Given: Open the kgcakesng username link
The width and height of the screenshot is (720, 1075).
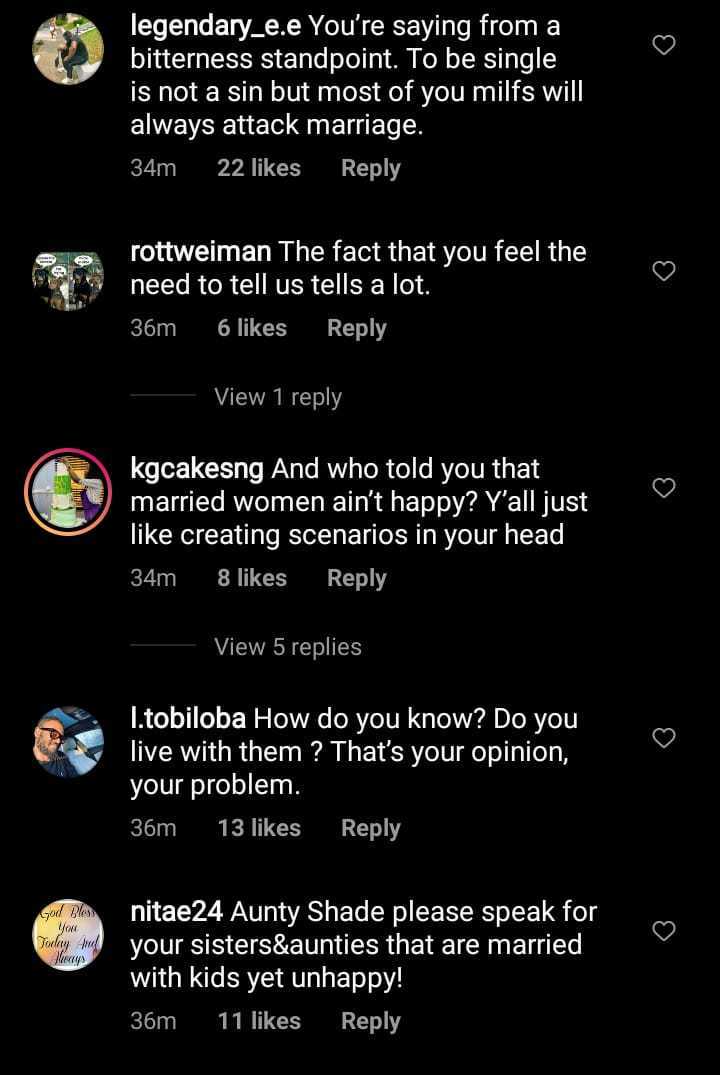Looking at the screenshot, I should click(198, 468).
